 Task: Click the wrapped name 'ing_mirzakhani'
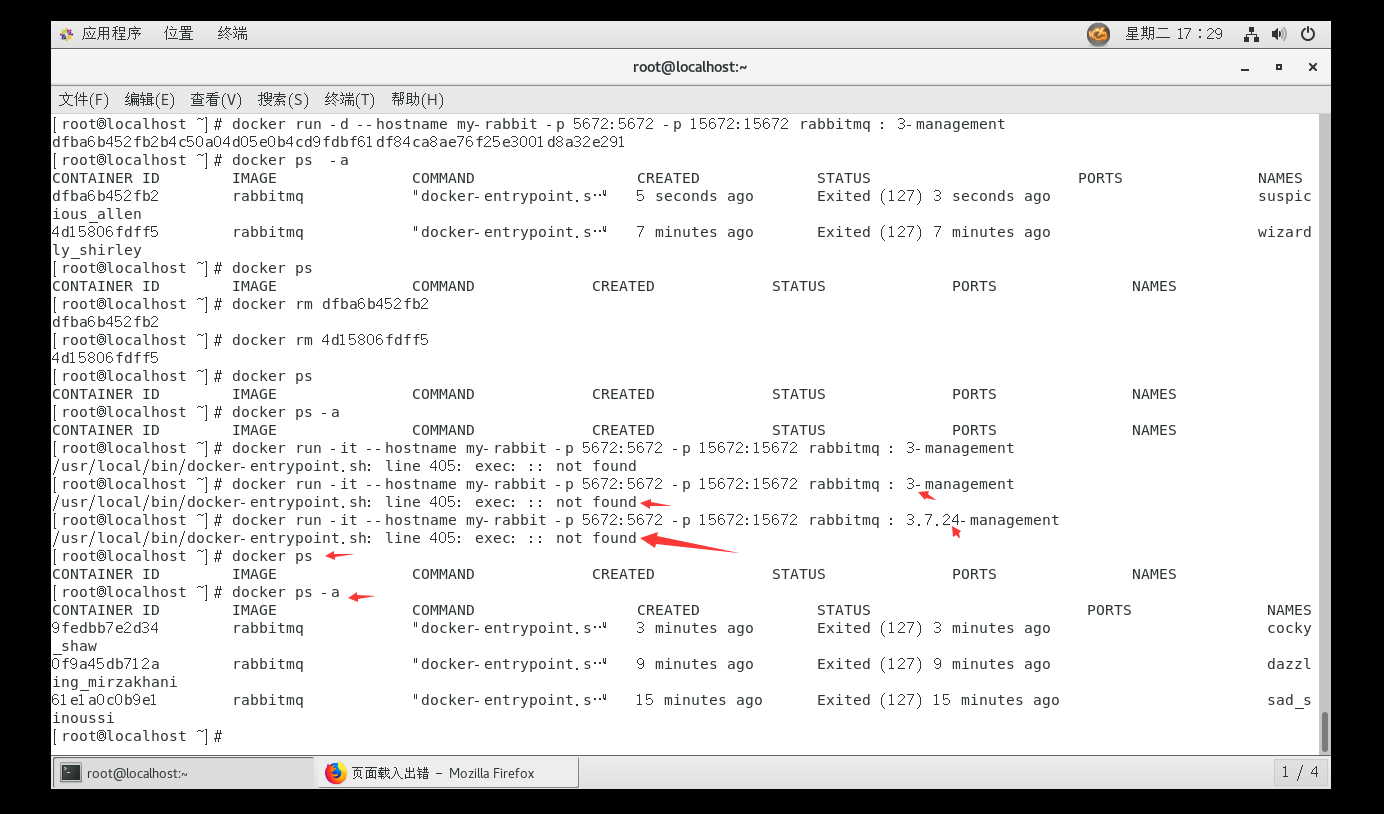(115, 682)
